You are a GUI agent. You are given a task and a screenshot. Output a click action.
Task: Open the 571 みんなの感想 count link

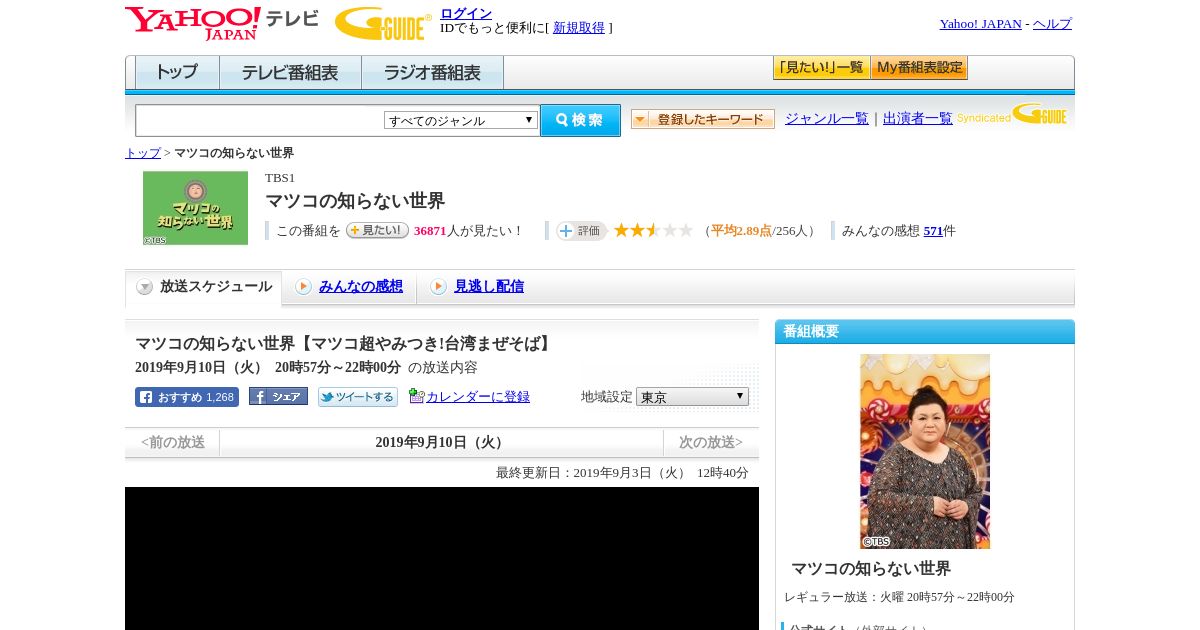tap(933, 231)
